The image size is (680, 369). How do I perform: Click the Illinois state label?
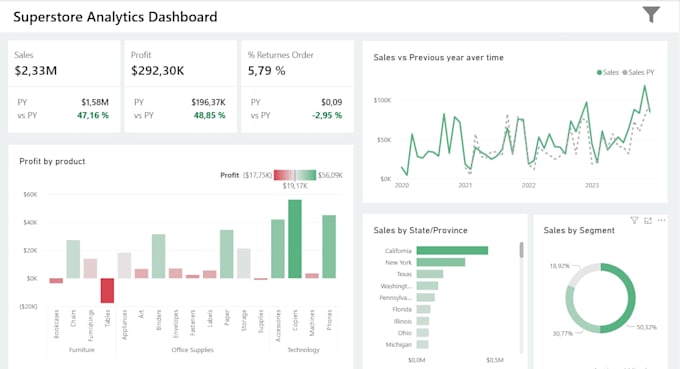(402, 321)
